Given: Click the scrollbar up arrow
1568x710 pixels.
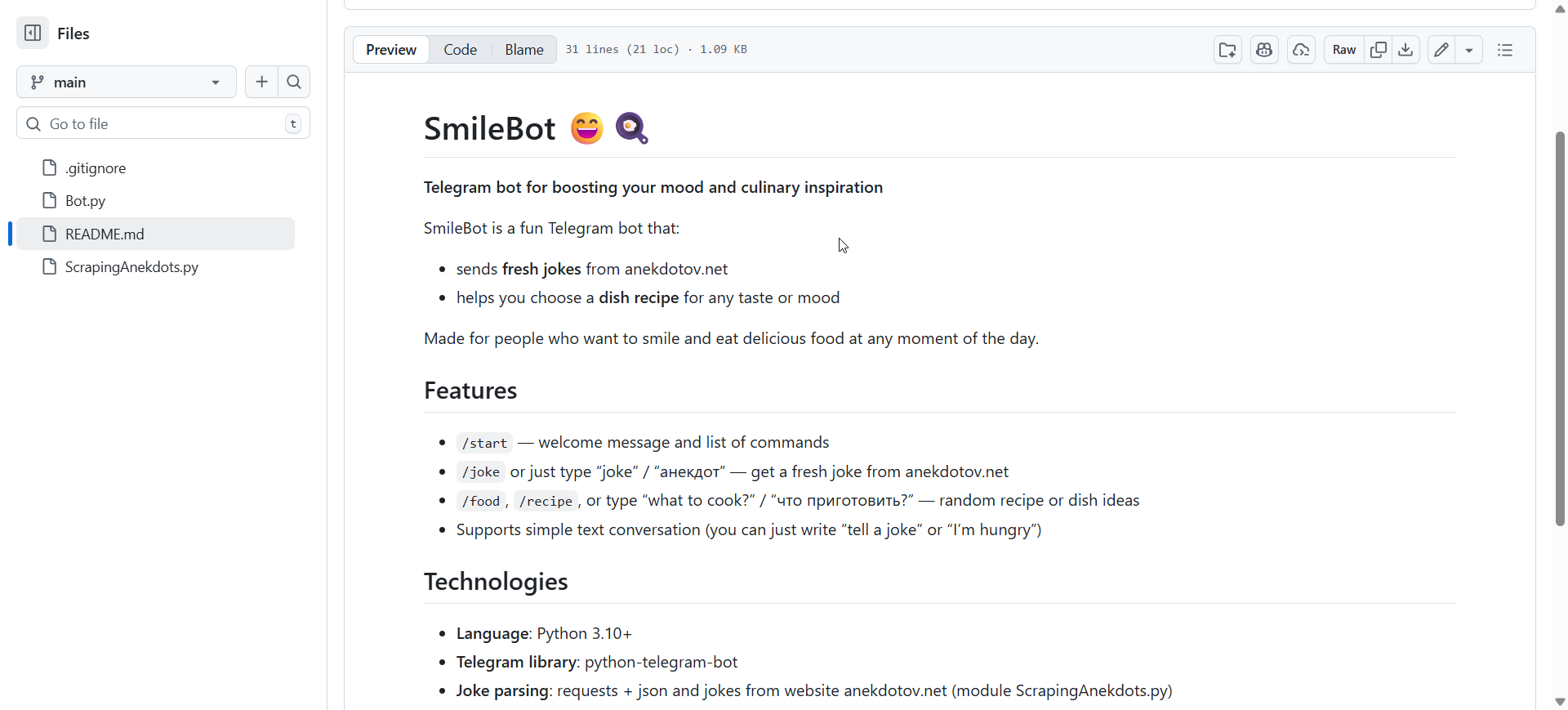Looking at the screenshot, I should [x=1560, y=9].
